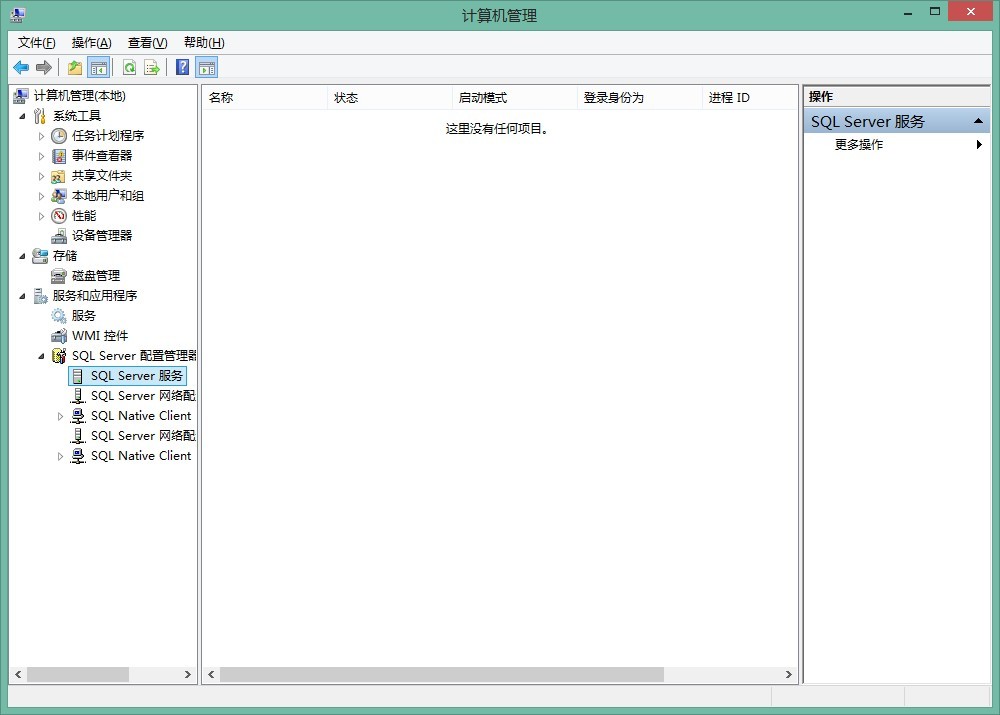Click the Refresh toolbar icon
Screen dimensions: 1000x715
click(129, 67)
